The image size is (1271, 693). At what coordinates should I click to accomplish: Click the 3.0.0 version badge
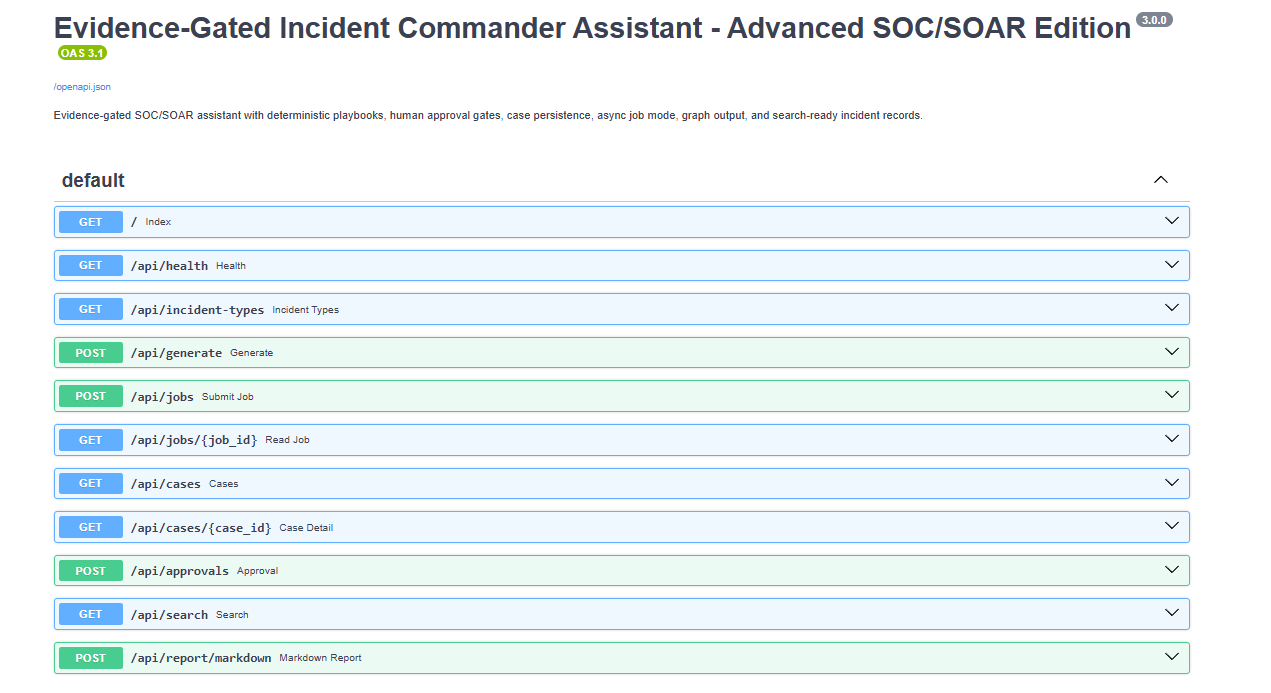1154,20
